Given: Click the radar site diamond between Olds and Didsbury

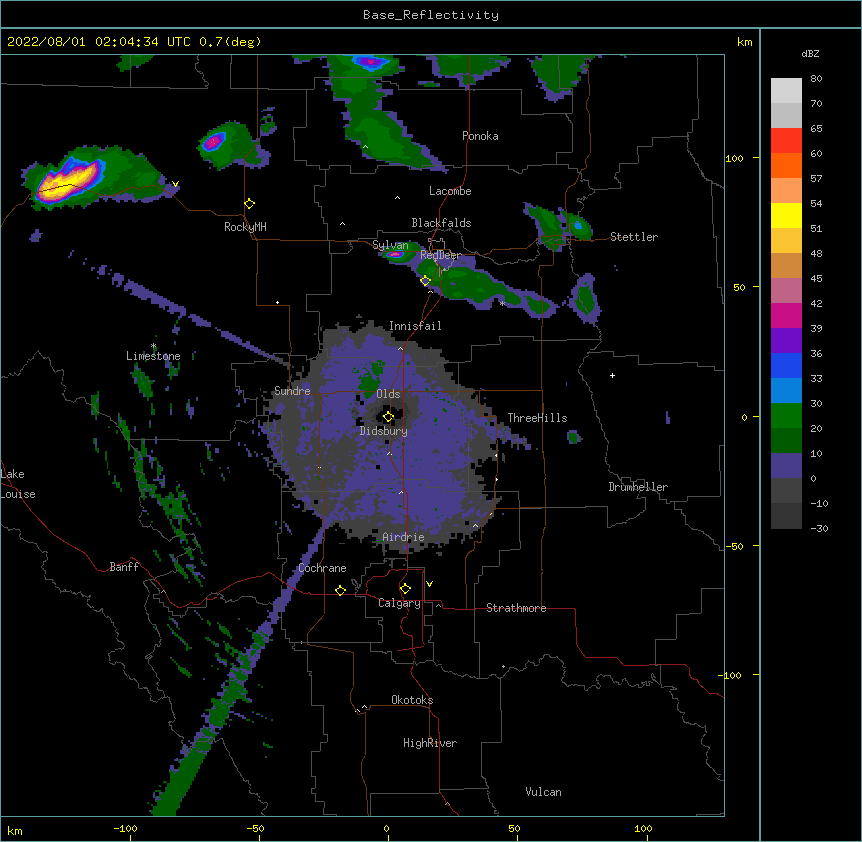Looking at the screenshot, I should [388, 417].
